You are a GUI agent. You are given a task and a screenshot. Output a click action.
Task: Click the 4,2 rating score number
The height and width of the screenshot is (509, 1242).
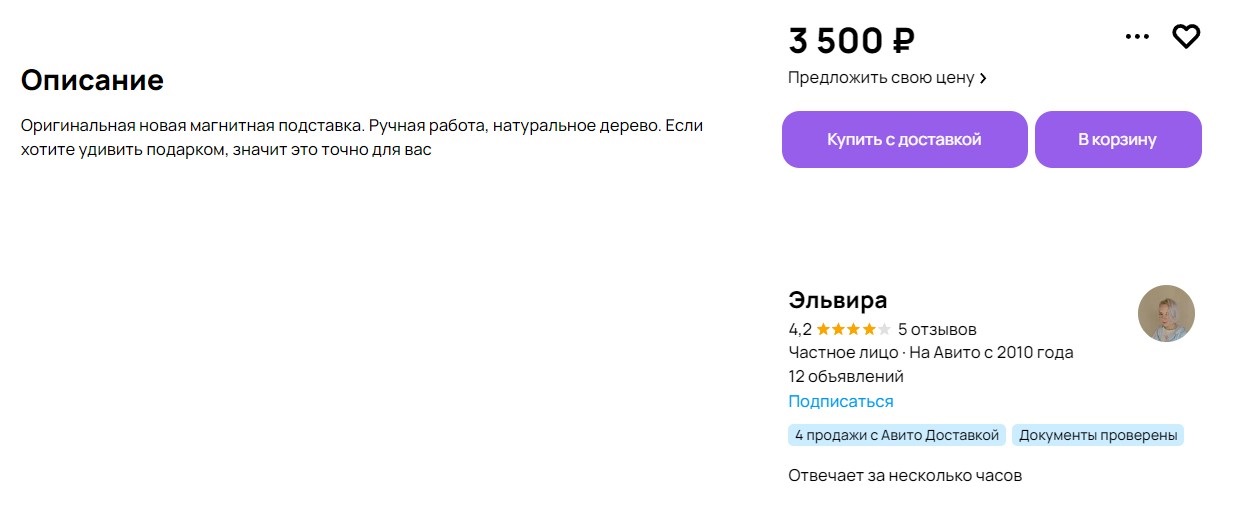click(x=799, y=329)
